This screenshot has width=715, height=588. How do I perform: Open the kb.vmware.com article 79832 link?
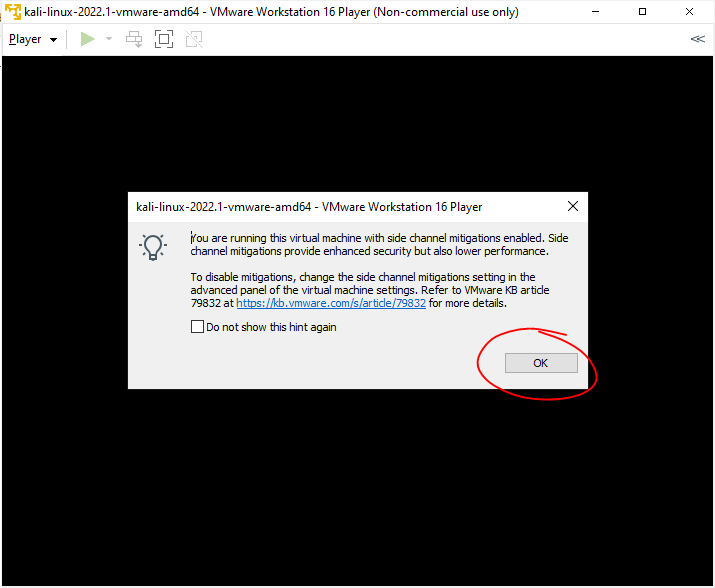pyautogui.click(x=331, y=303)
